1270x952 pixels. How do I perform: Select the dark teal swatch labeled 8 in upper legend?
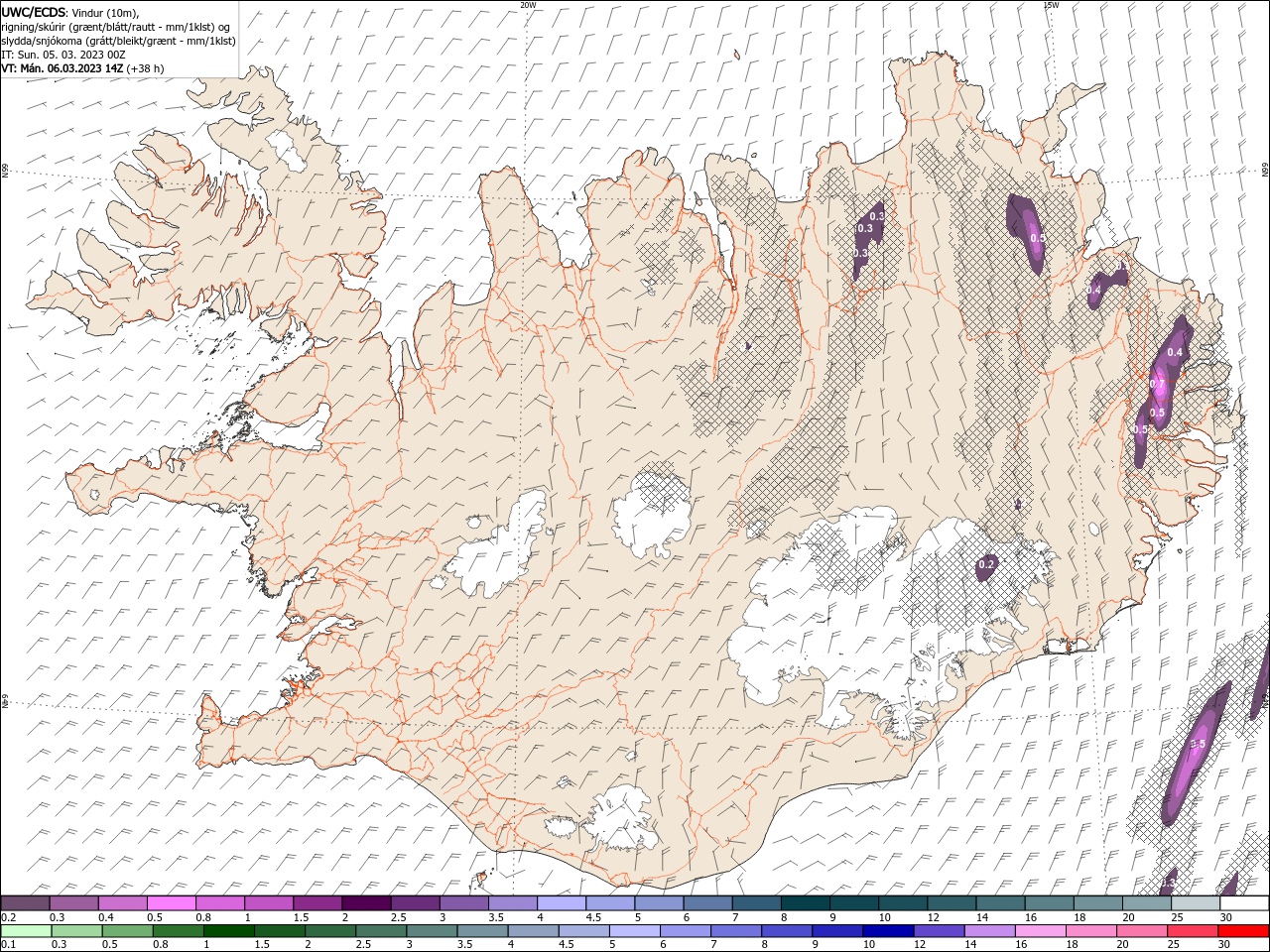[x=805, y=903]
